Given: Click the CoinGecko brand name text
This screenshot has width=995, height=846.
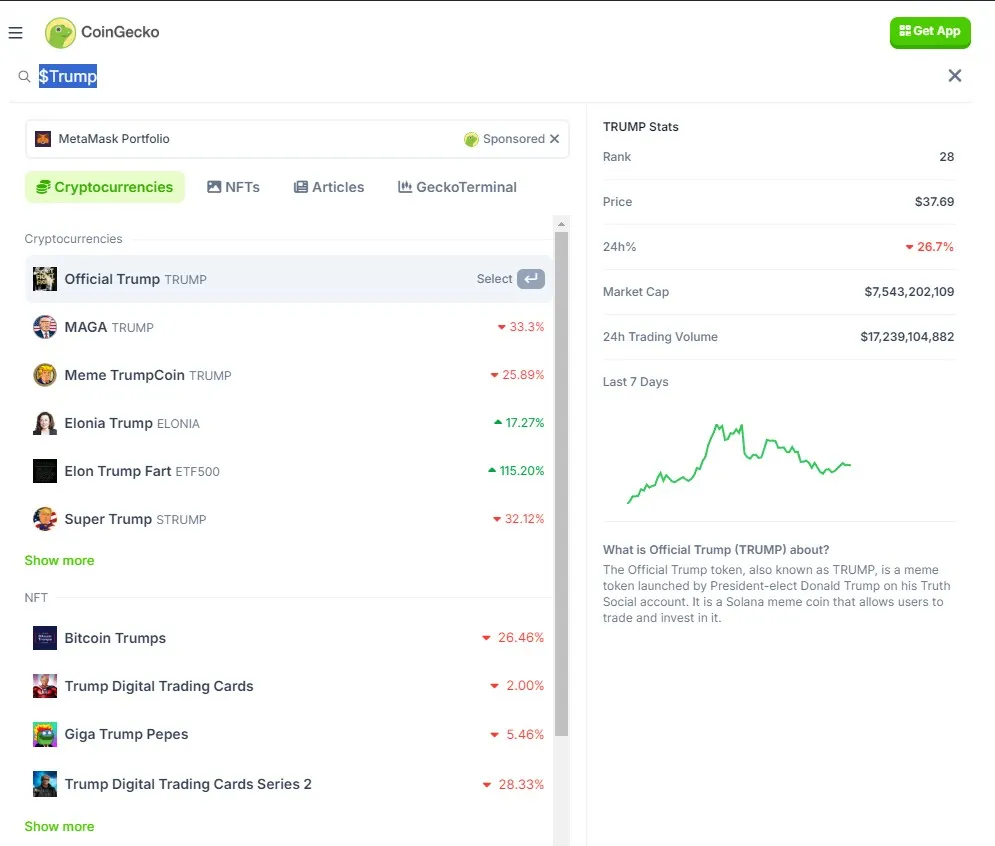Looking at the screenshot, I should [120, 32].
